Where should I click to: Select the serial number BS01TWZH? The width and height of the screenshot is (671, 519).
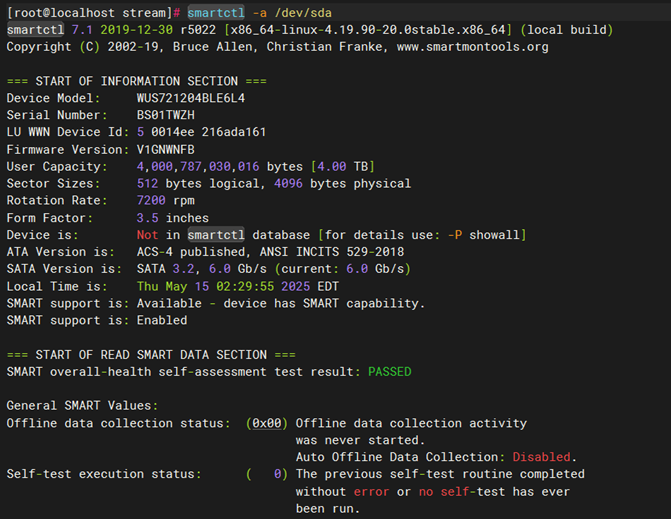click(166, 115)
